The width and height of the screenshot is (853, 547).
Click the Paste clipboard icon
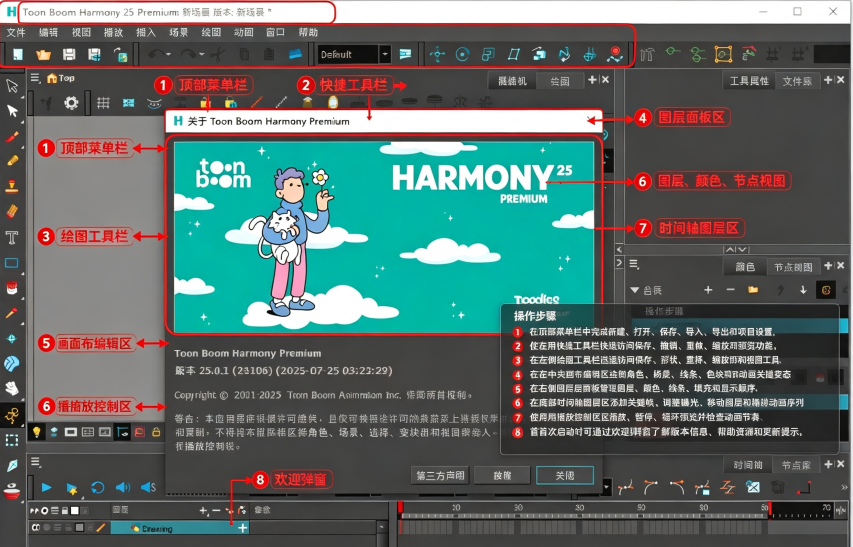coord(269,54)
